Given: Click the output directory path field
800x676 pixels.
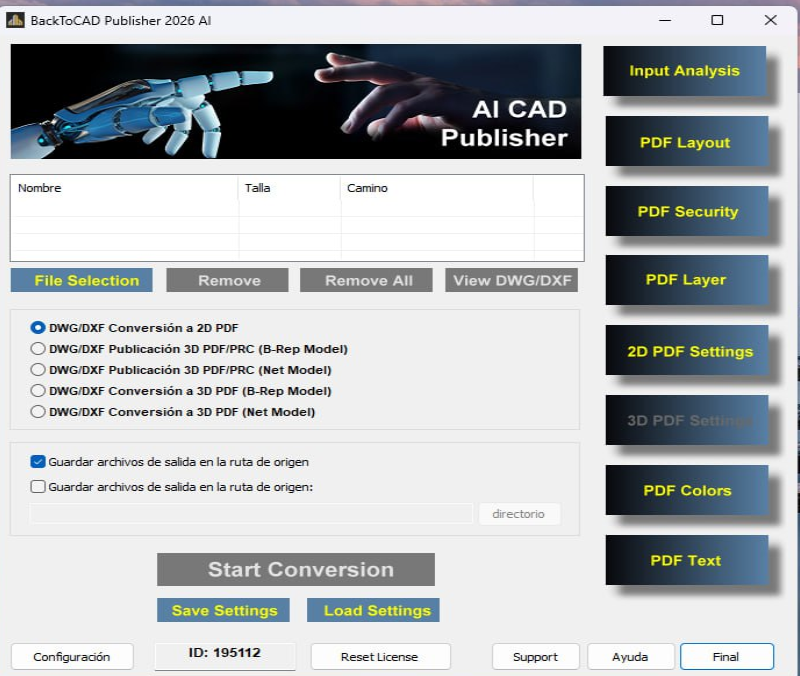Looking at the screenshot, I should pos(252,514).
